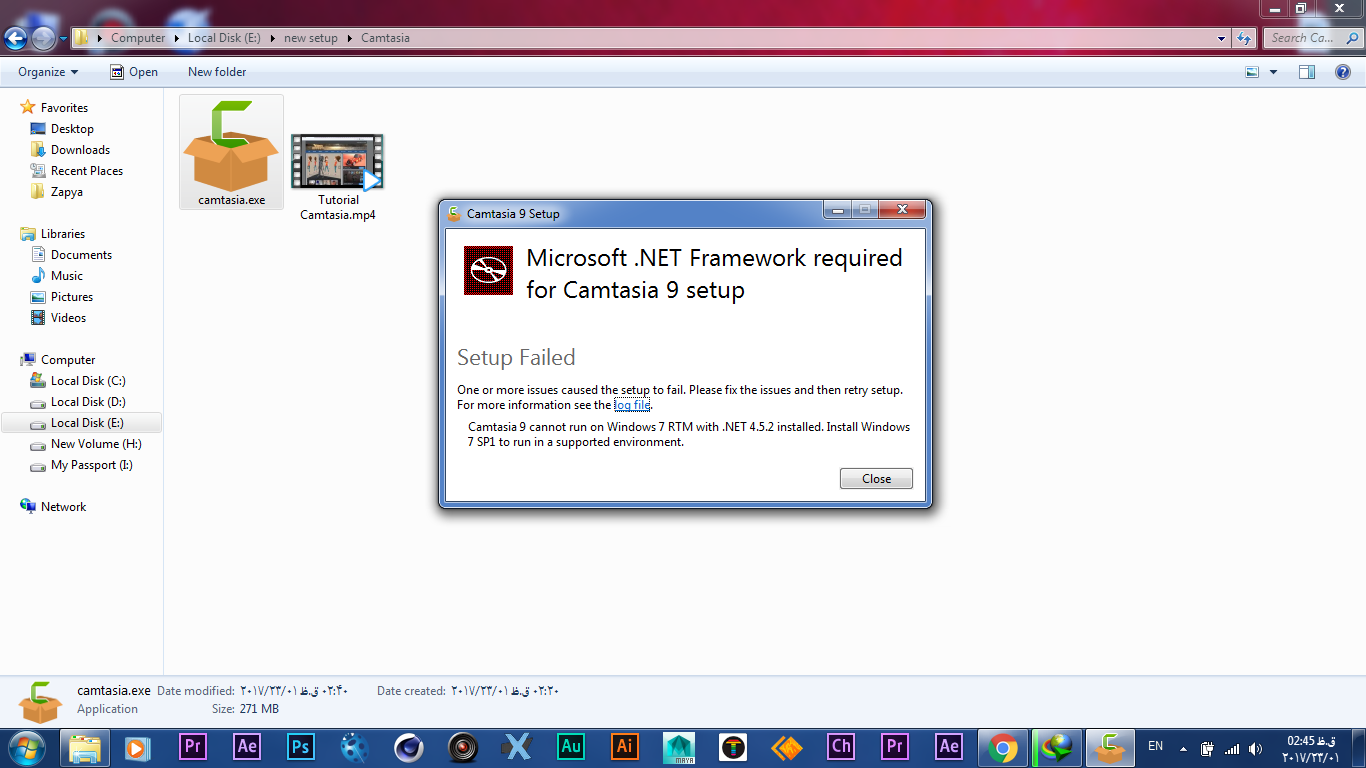Select Desktop under Favorites
This screenshot has height=768, width=1366.
(x=72, y=129)
